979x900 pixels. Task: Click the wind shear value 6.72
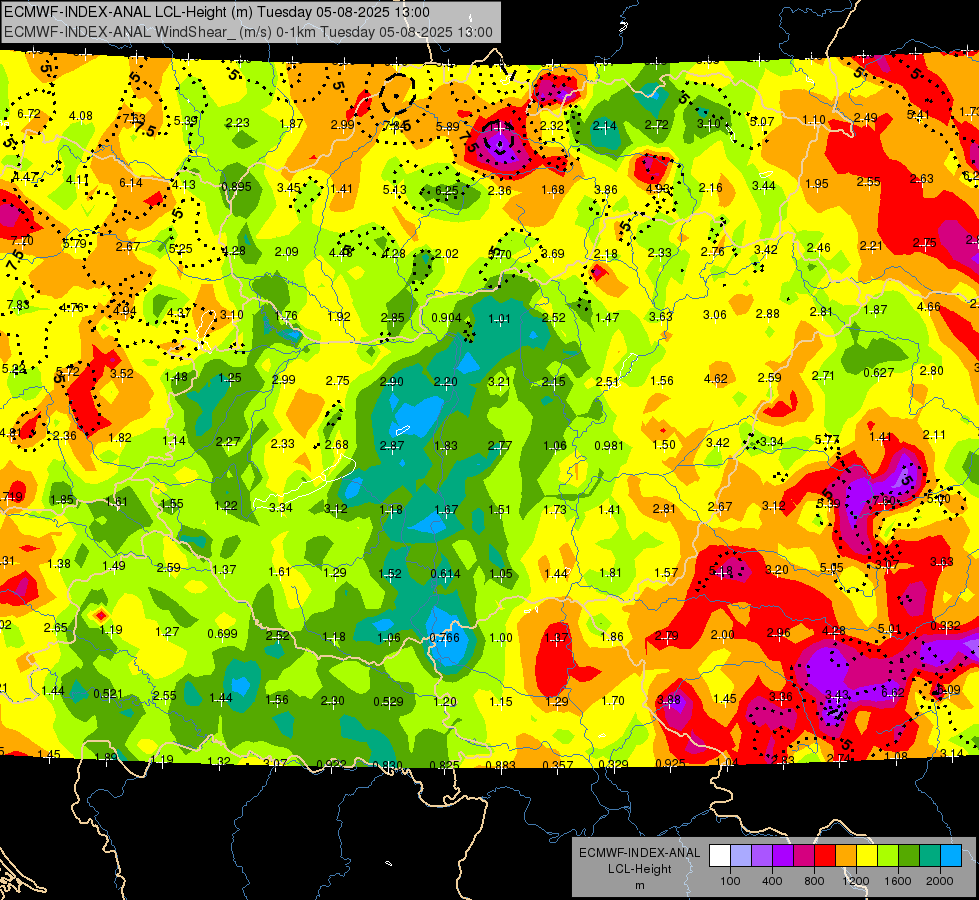pos(29,114)
